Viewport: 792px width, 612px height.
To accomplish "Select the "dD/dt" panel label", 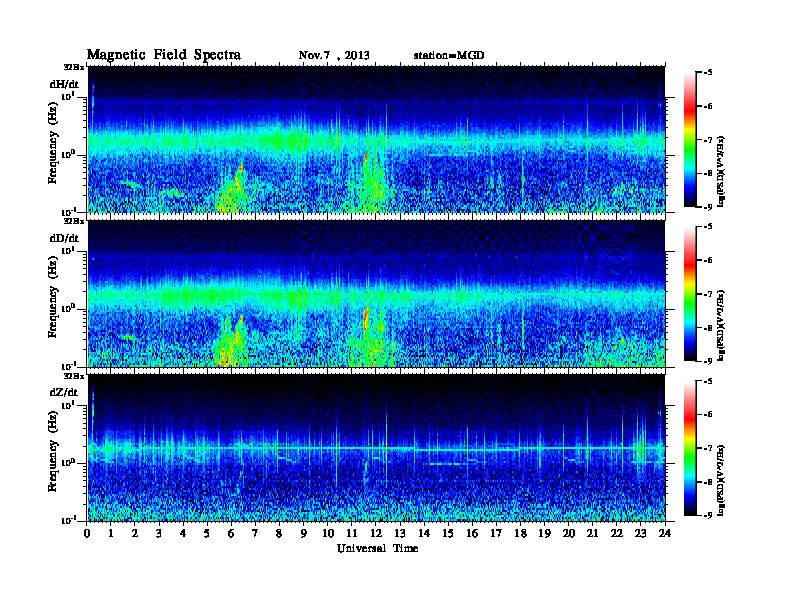I will click(x=64, y=238).
